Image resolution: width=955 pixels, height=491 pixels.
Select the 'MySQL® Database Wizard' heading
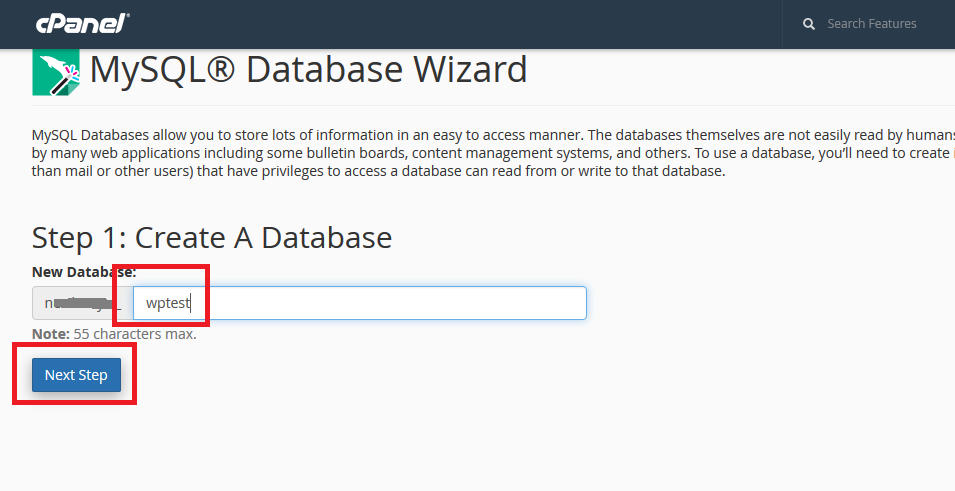[308, 69]
